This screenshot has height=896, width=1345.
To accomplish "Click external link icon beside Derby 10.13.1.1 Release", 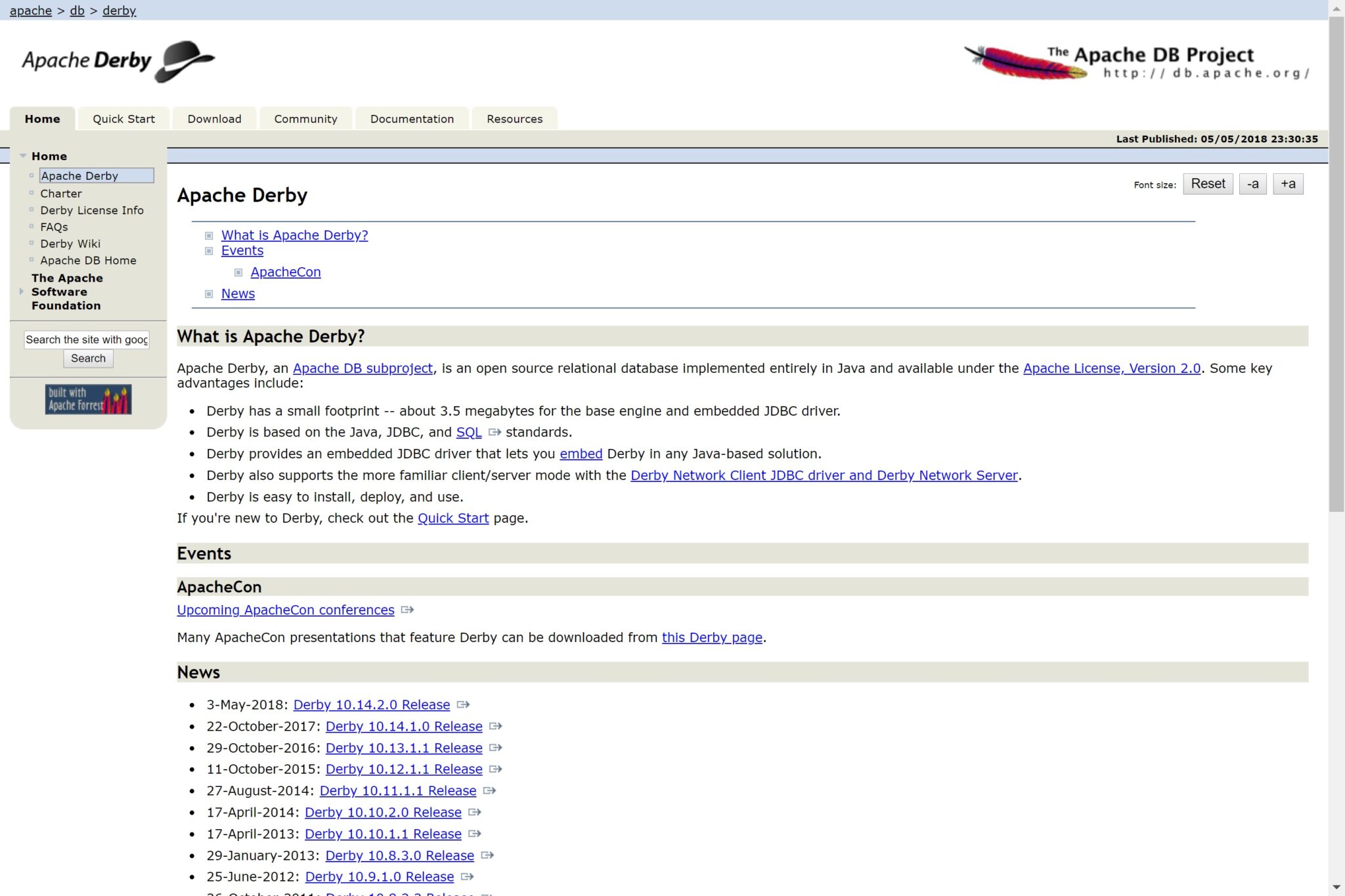I will coord(496,748).
